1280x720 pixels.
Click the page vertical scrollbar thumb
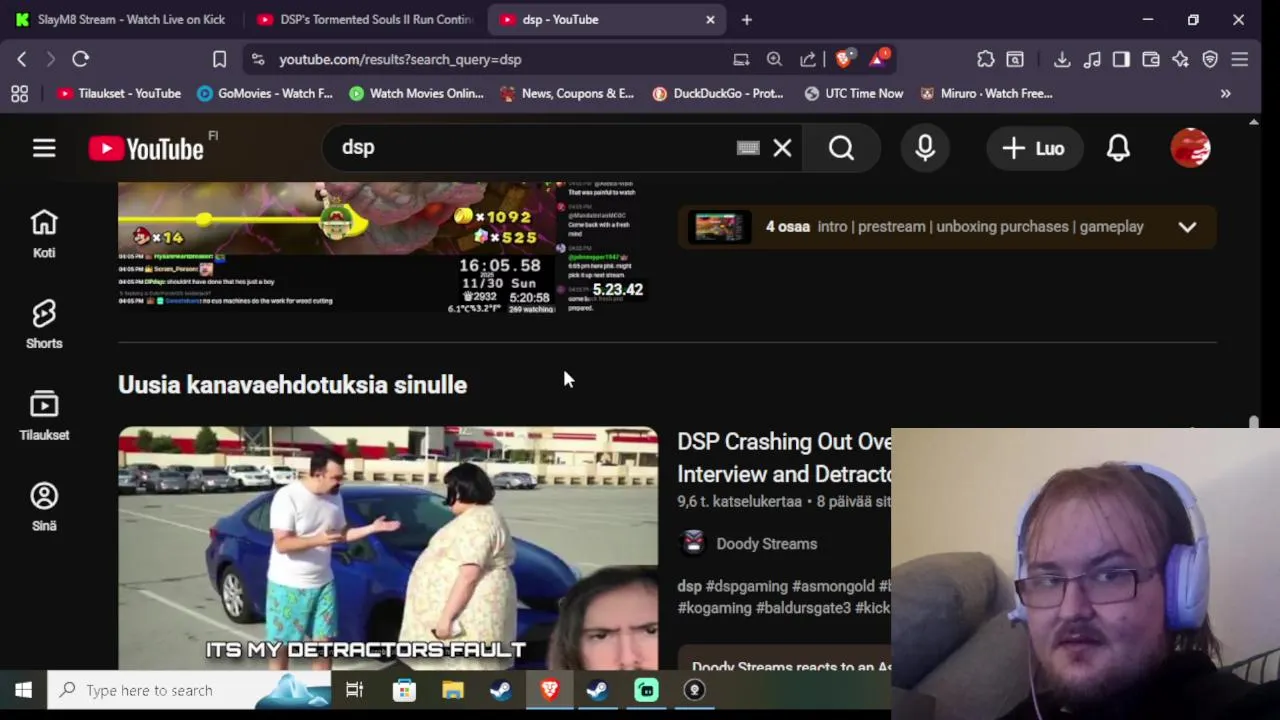click(x=1254, y=422)
